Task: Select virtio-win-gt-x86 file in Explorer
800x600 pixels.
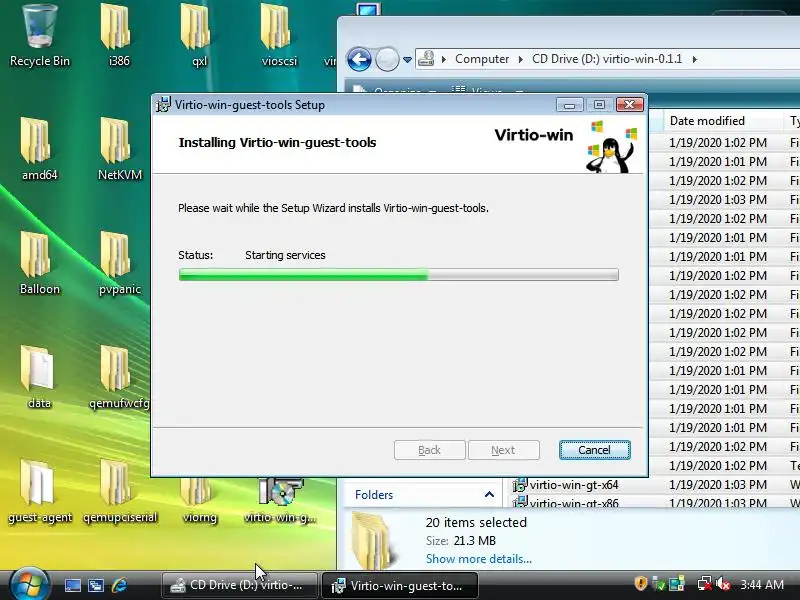Action: 573,502
